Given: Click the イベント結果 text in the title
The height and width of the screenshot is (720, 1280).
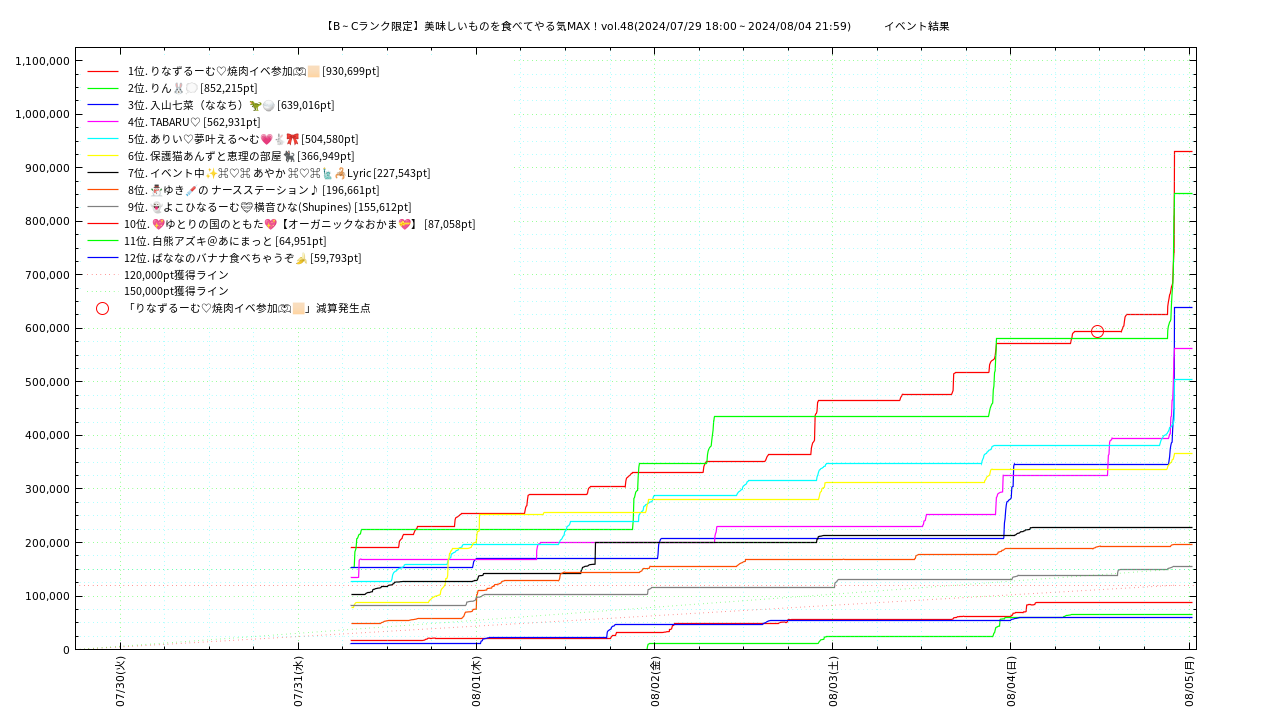Looking at the screenshot, I should click(x=916, y=26).
